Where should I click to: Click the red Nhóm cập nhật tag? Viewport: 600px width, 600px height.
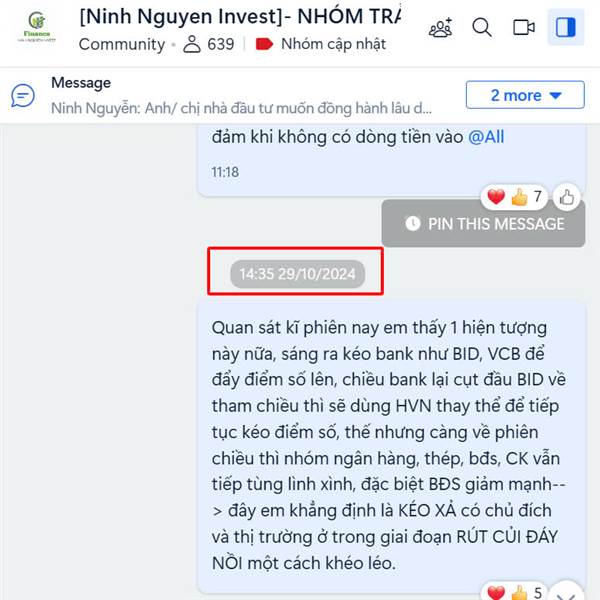pos(321,44)
